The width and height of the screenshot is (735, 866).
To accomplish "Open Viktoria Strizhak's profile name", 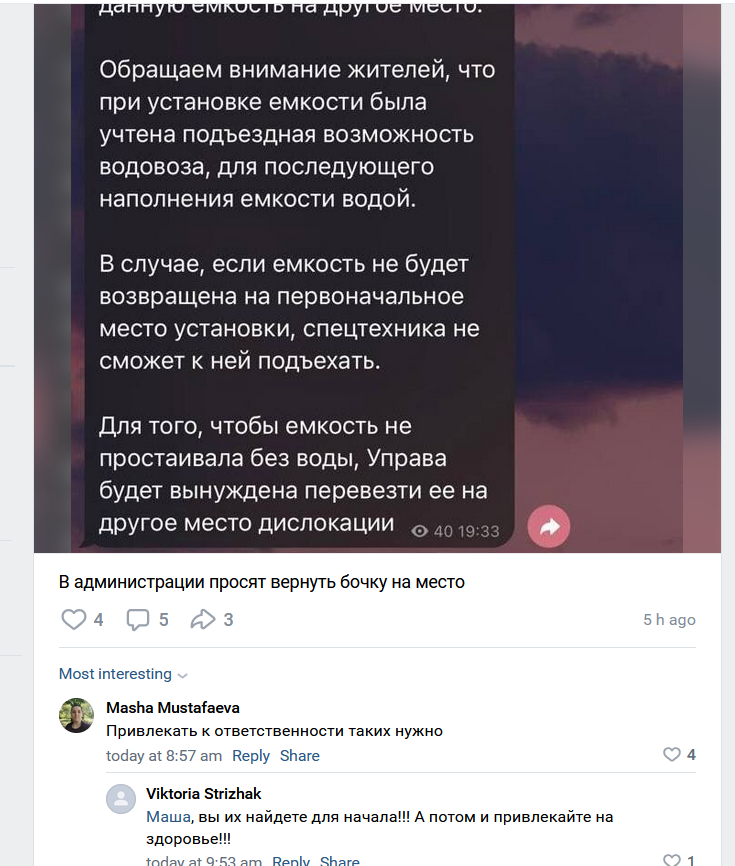I will [x=203, y=794].
